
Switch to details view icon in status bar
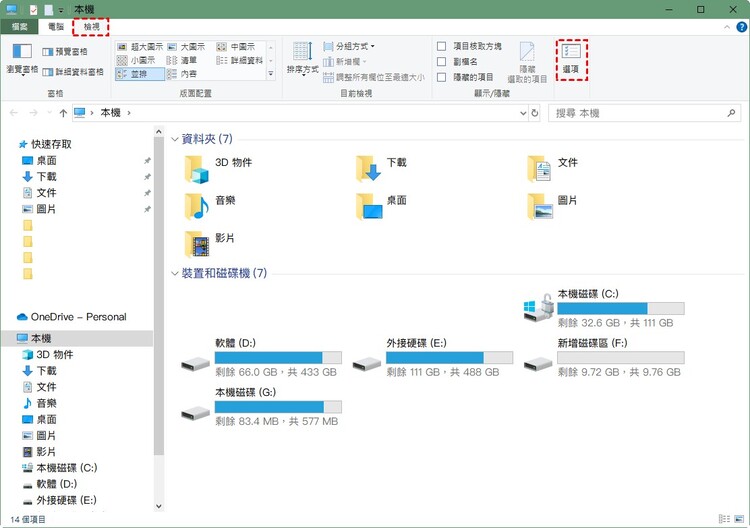tap(725, 519)
